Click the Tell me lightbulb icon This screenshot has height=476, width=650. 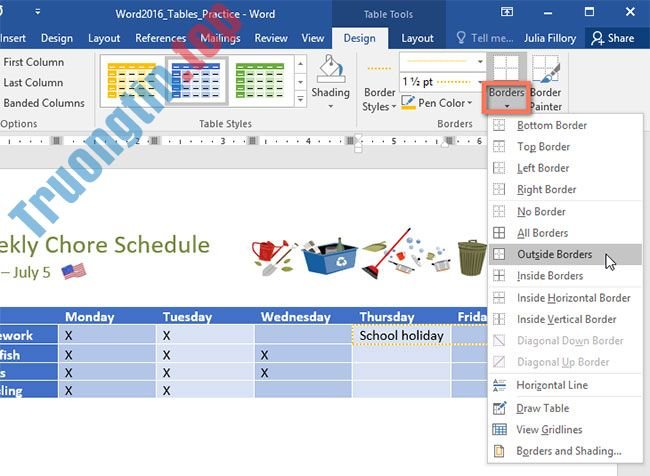(461, 38)
